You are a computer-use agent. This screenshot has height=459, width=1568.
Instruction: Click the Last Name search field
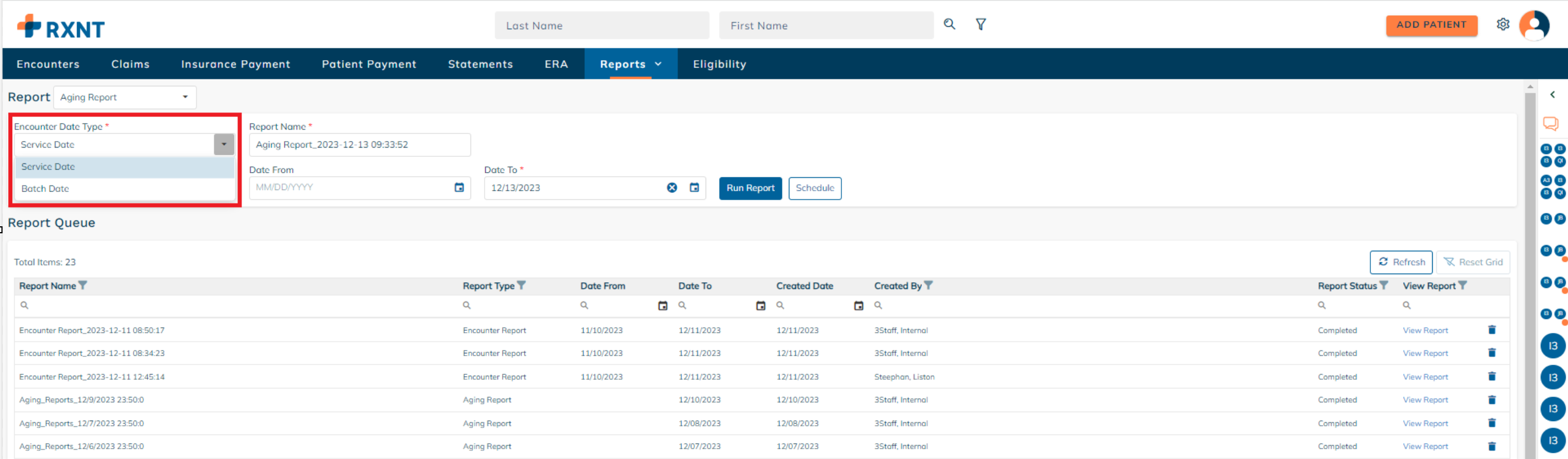601,26
